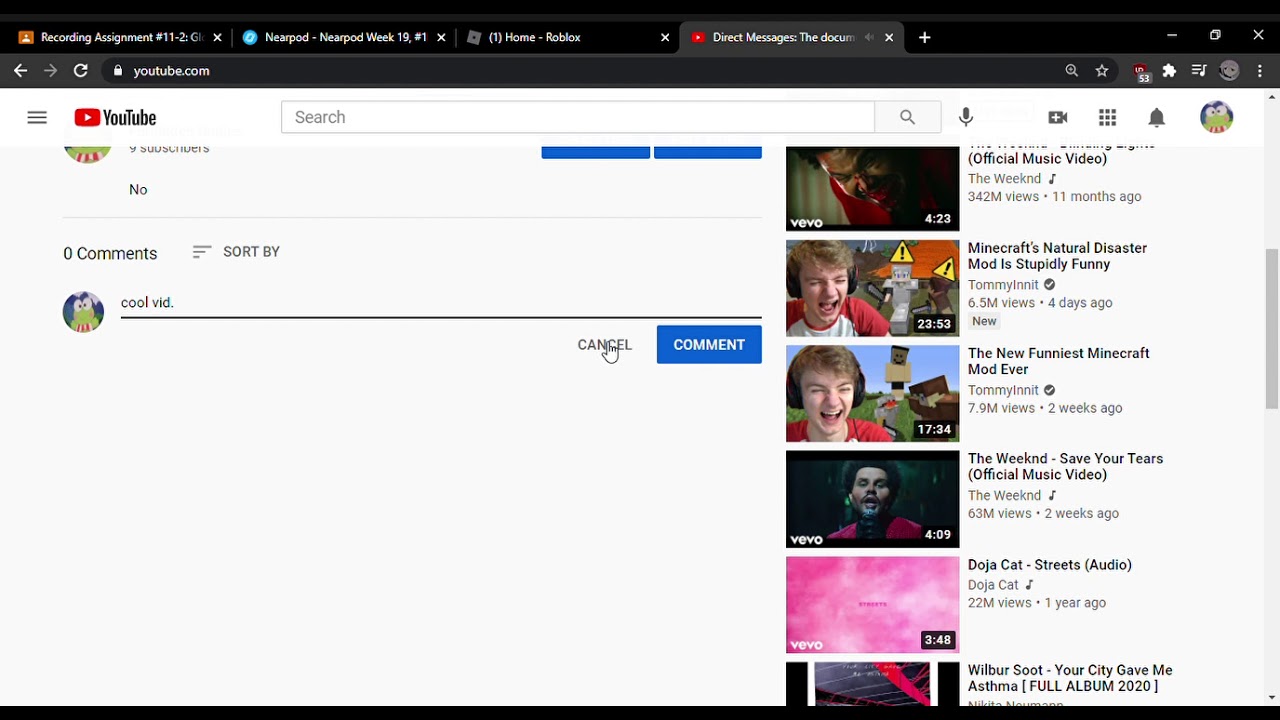This screenshot has width=1280, height=720.
Task: Focus the YouTube Search box
Action: [578, 117]
